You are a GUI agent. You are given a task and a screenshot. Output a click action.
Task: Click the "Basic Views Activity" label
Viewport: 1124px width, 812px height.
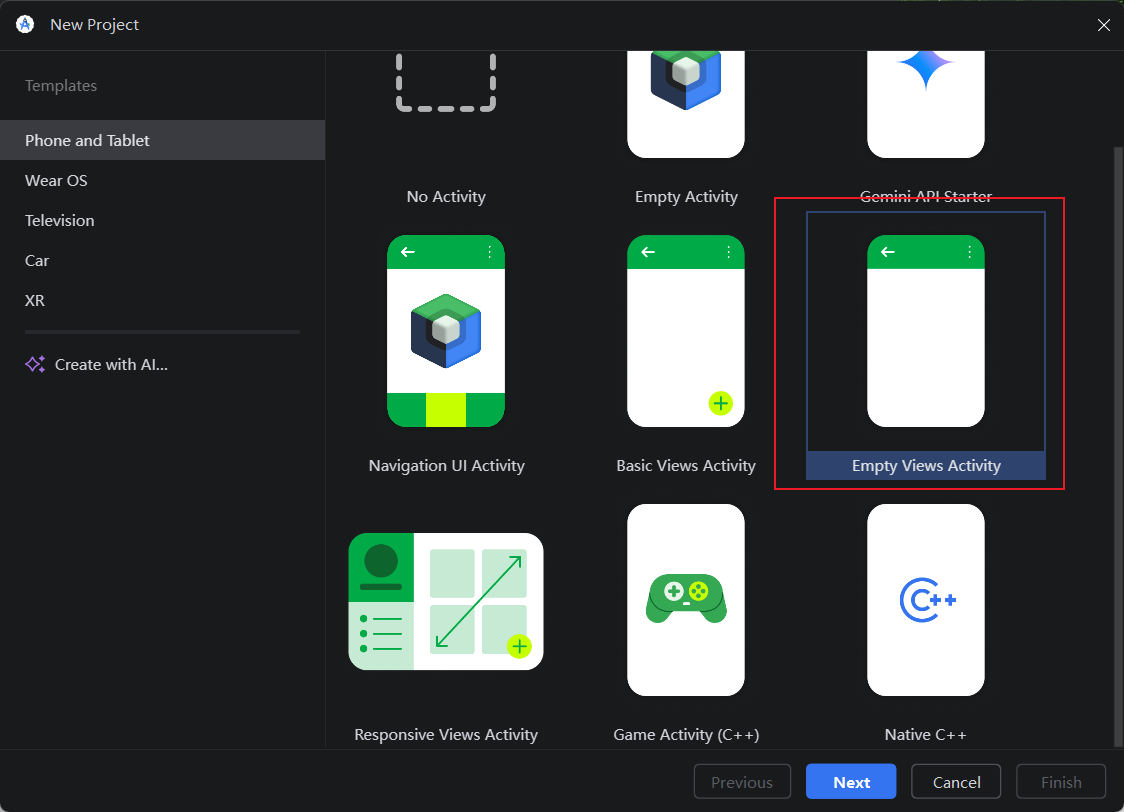pyautogui.click(x=686, y=465)
